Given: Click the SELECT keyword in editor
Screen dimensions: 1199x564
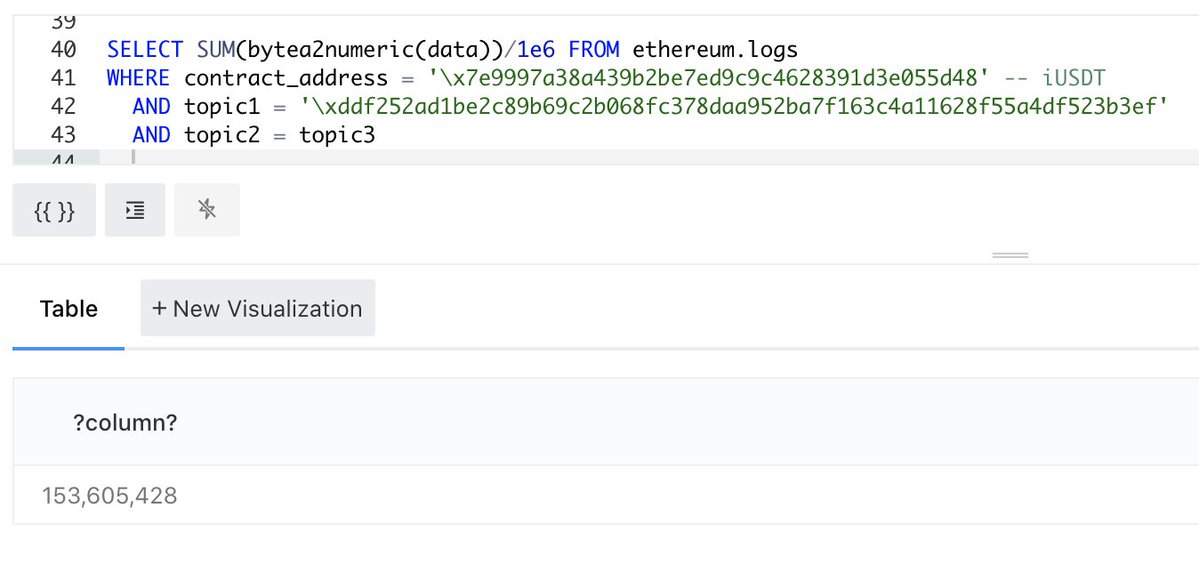Looking at the screenshot, I should click(x=145, y=50).
